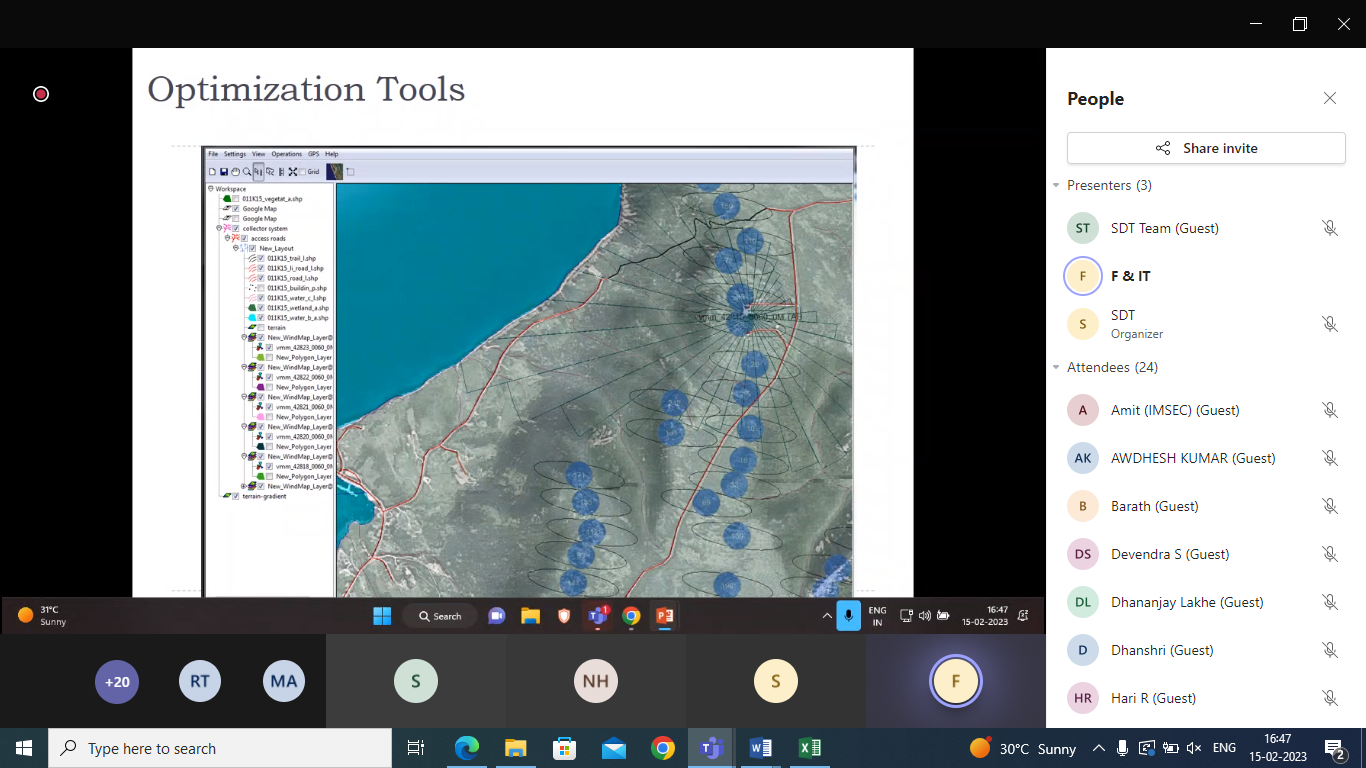Check the 011K15_vegetat_a.shp layer checkbox
This screenshot has height=768, width=1366.
pos(236,199)
